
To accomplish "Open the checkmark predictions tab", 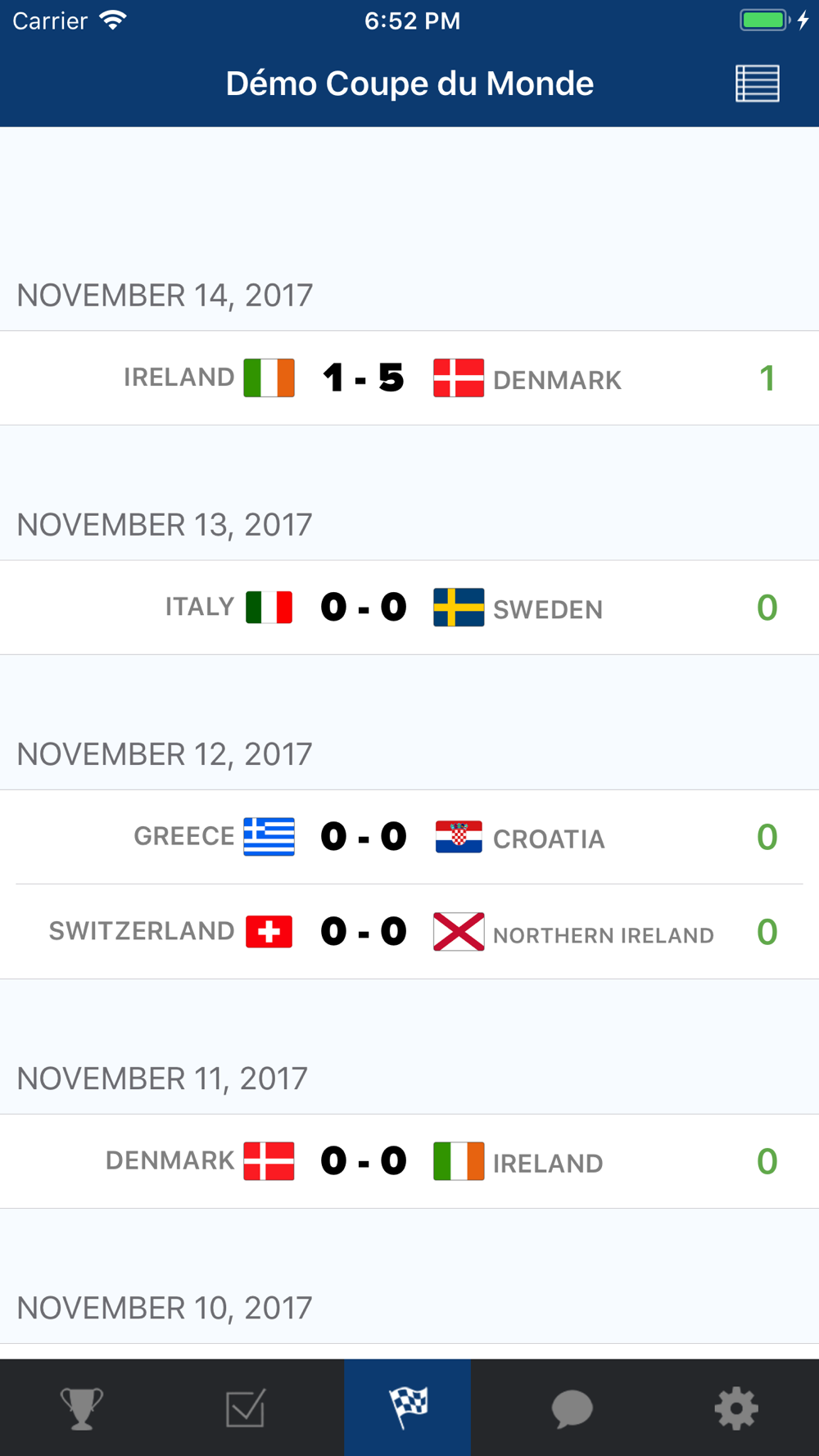I will click(x=245, y=1408).
